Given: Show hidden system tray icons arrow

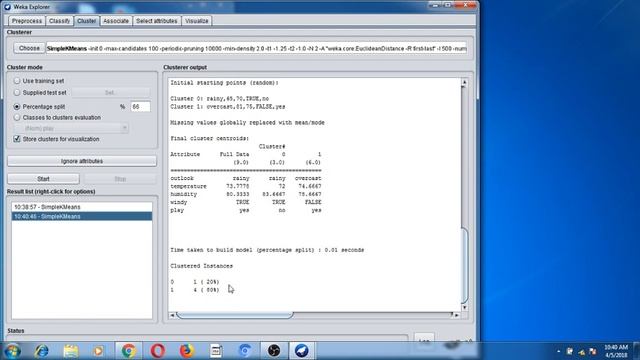Looking at the screenshot, I should coord(558,351).
